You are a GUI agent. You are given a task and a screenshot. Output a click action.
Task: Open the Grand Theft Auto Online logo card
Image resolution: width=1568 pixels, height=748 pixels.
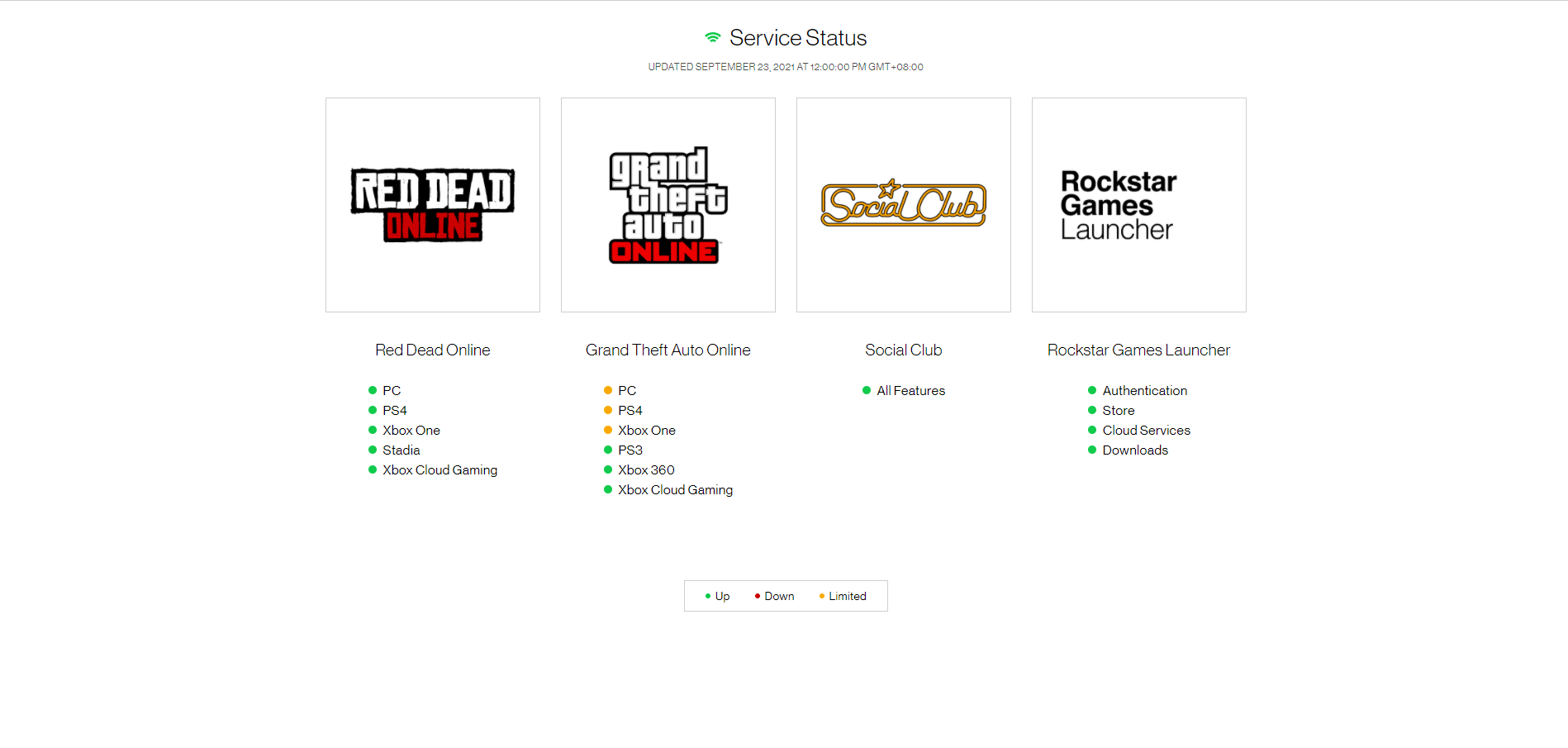[668, 205]
